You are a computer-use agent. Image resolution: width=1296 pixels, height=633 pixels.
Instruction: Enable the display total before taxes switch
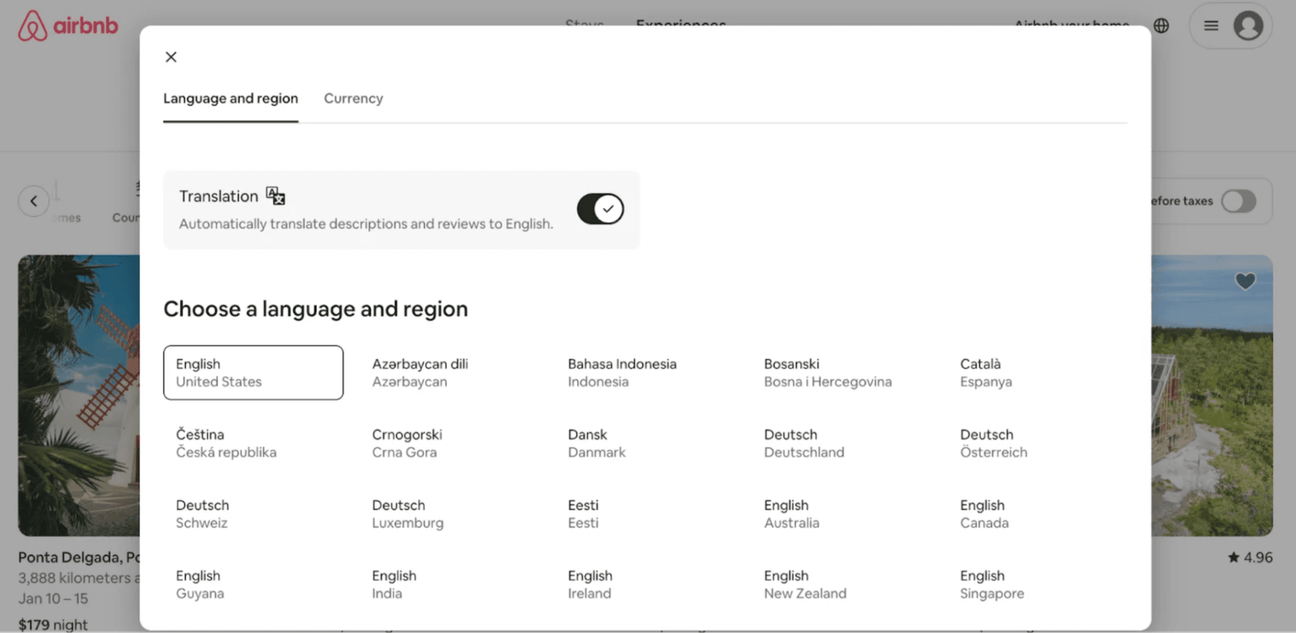point(1238,200)
